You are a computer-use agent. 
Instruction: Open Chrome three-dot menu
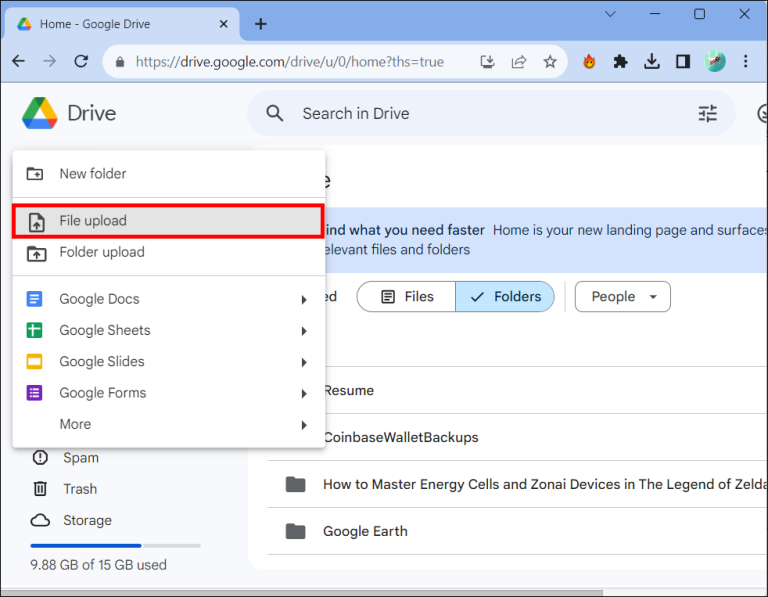pyautogui.click(x=745, y=61)
